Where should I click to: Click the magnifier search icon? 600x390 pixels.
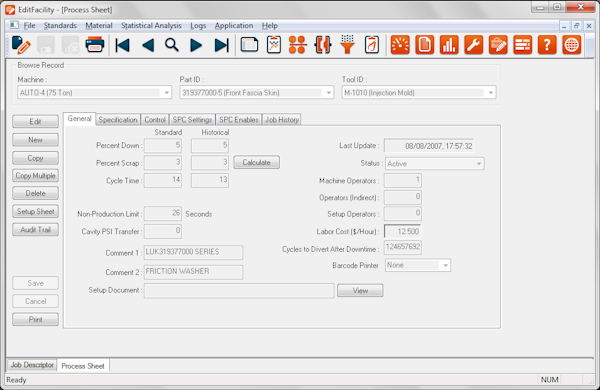[172, 45]
